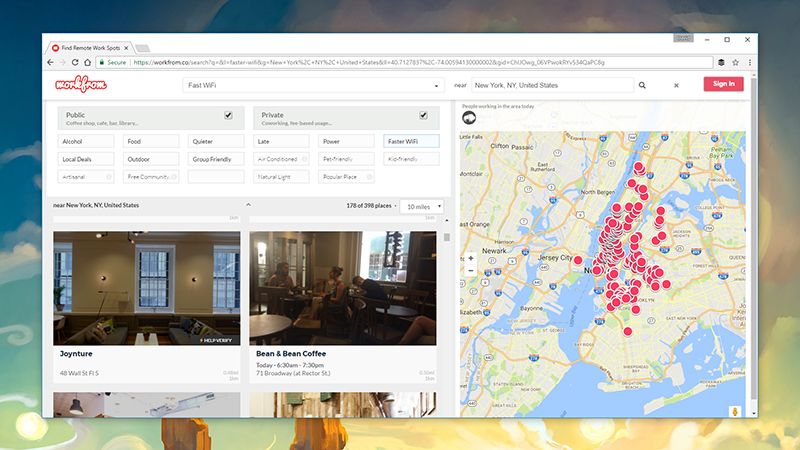Toggle the Food filter

(151, 141)
